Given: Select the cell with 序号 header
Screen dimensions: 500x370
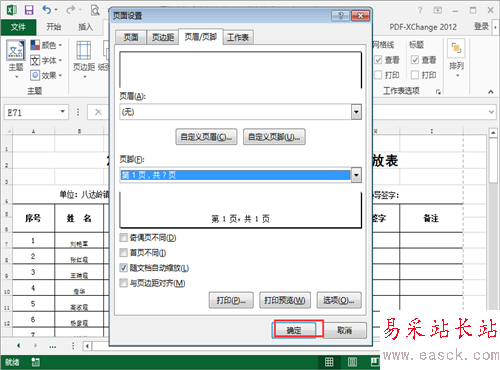Looking at the screenshot, I should [x=33, y=218].
